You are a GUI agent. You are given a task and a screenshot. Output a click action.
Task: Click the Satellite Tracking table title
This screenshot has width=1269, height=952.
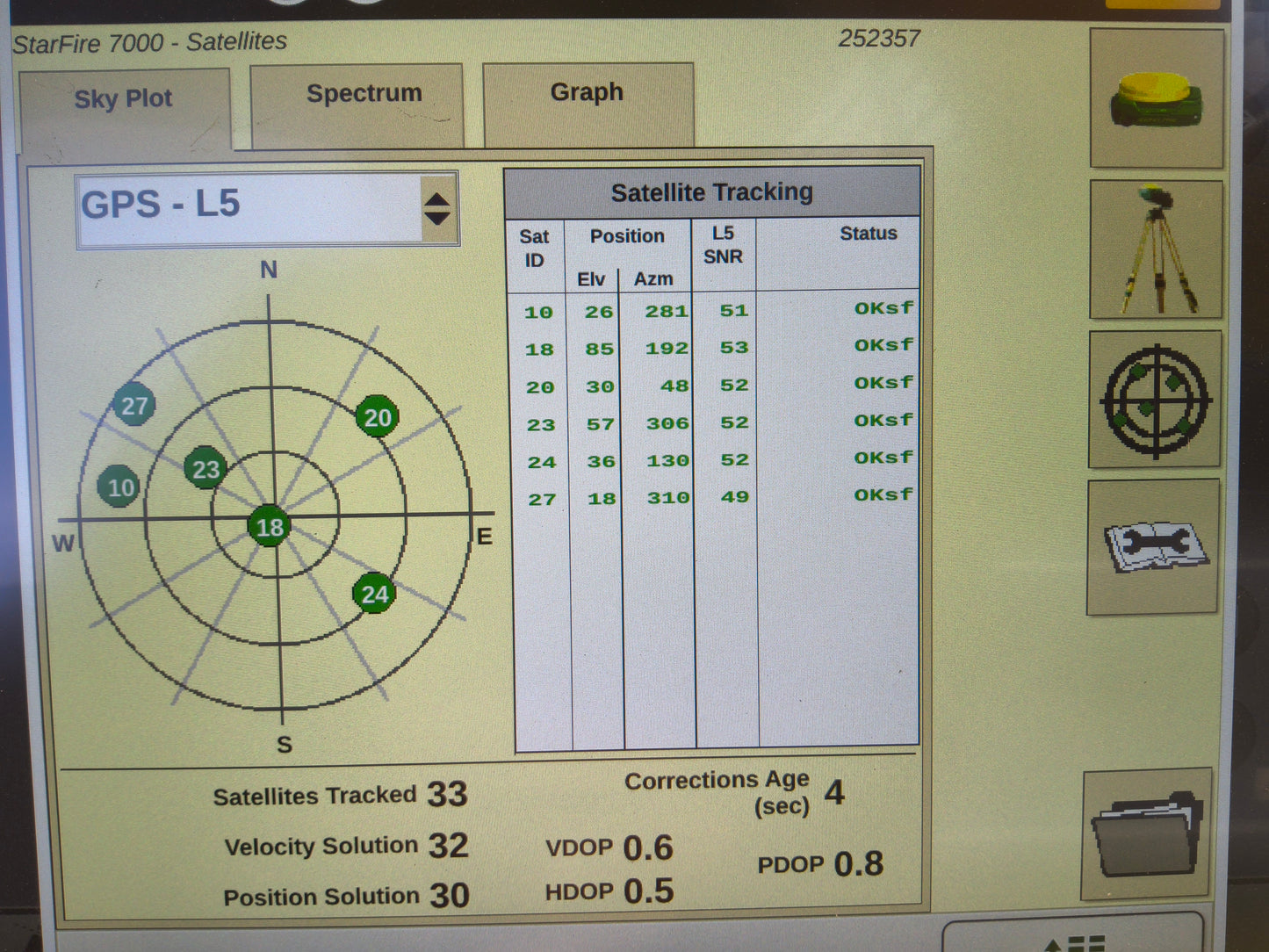pyautogui.click(x=712, y=192)
